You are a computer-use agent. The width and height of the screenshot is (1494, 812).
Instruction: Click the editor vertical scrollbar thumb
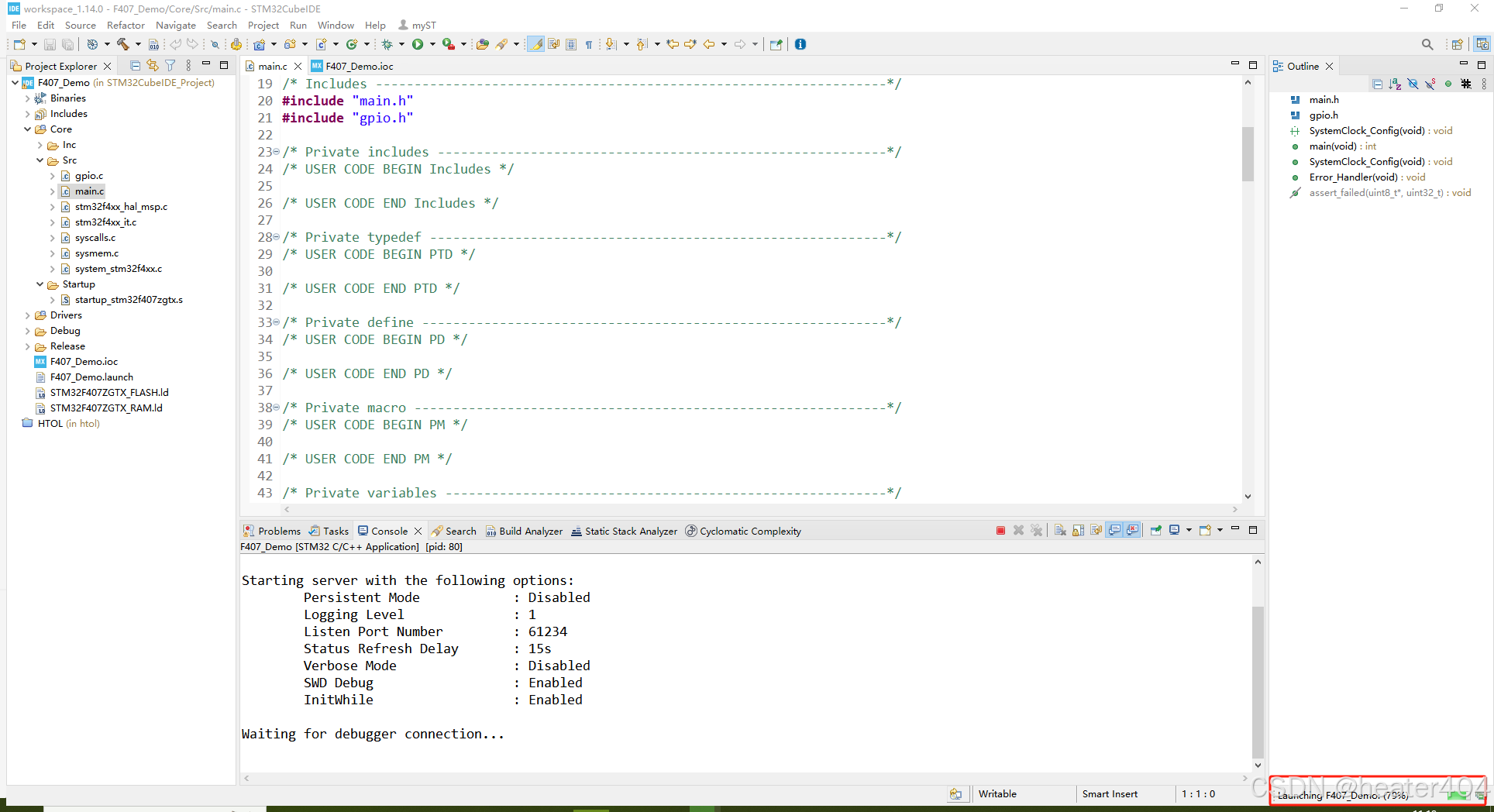tap(1248, 153)
